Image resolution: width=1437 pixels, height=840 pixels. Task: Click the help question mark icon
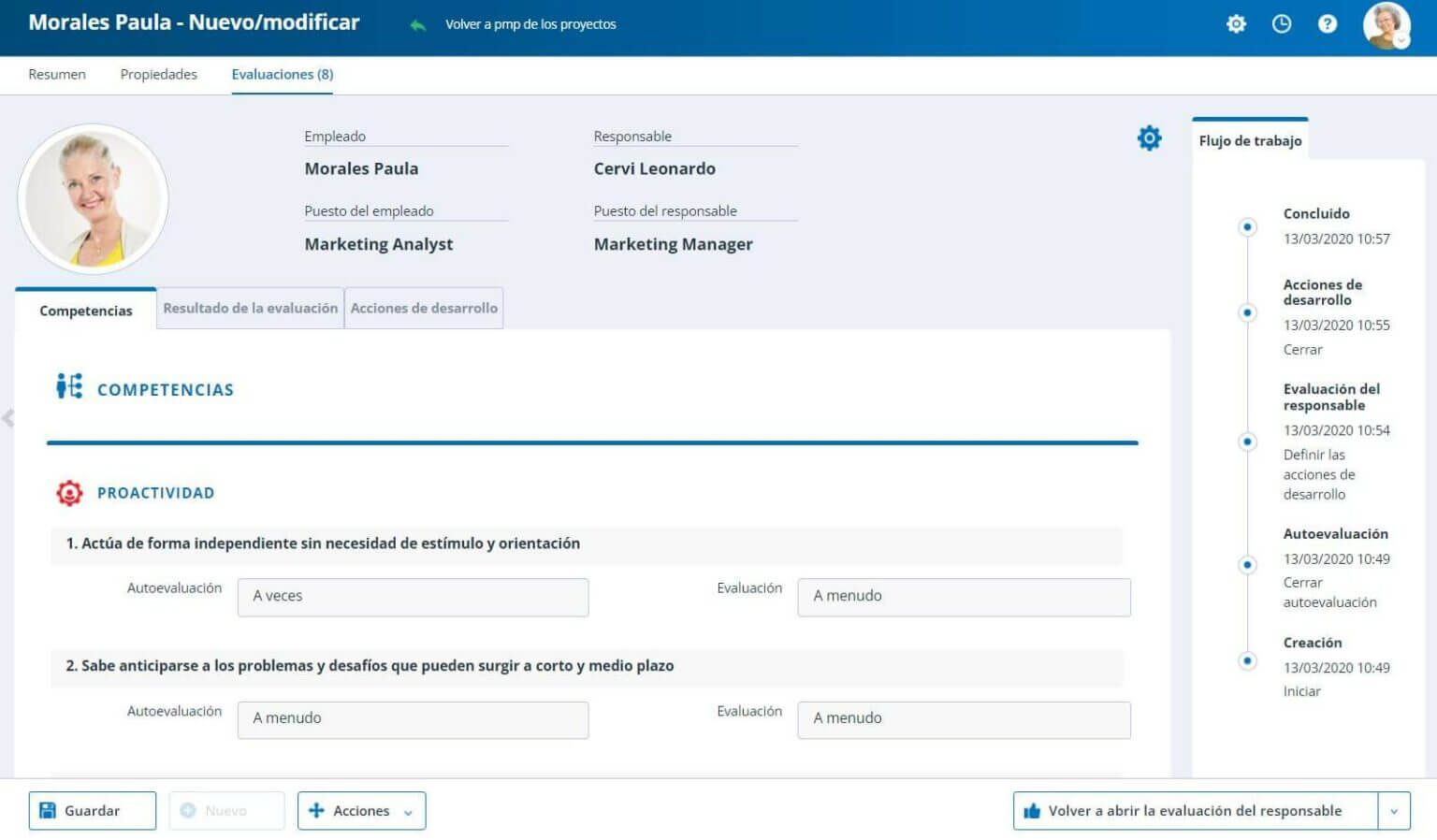tap(1327, 24)
